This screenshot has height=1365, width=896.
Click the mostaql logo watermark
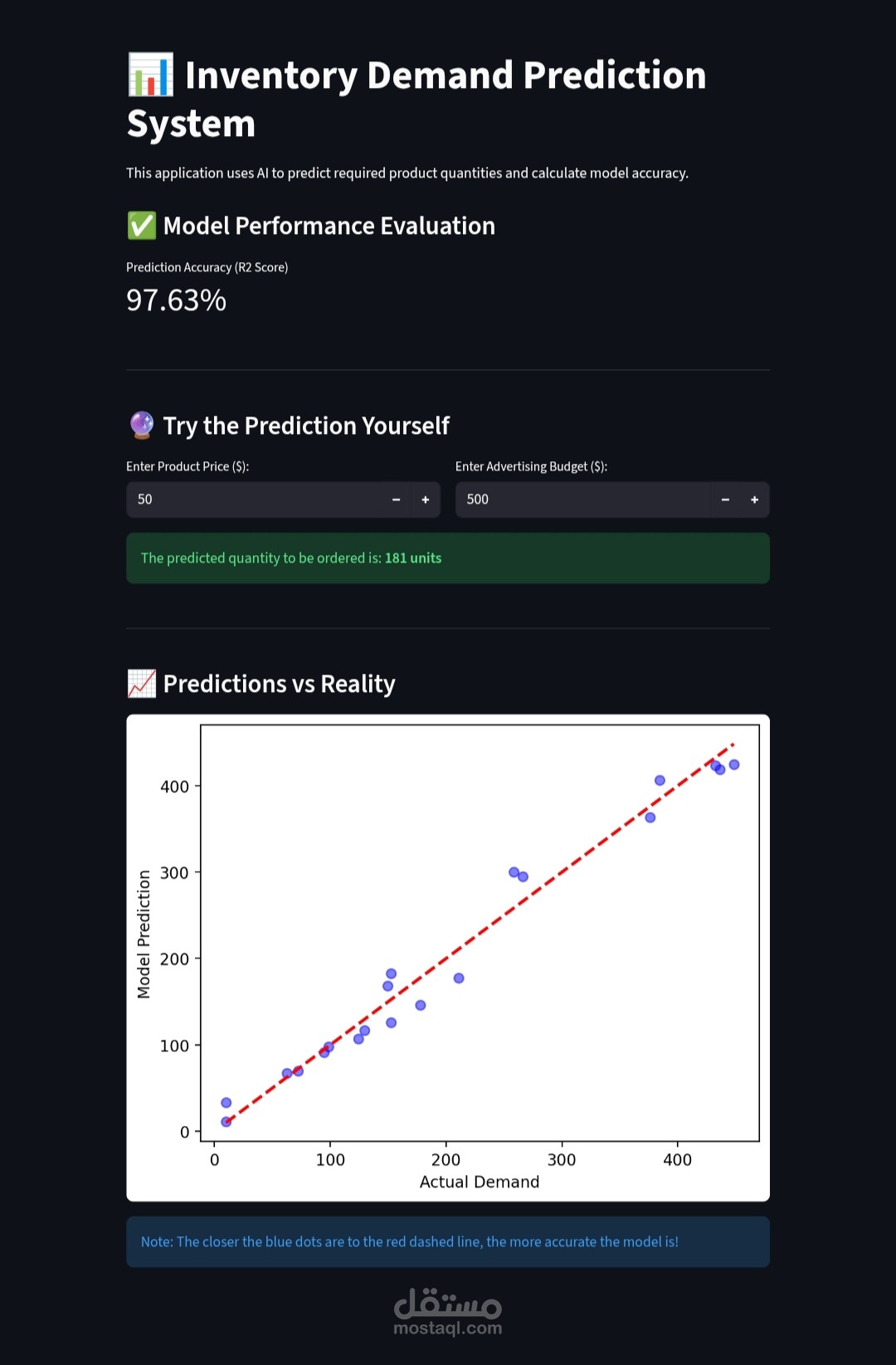(x=448, y=1303)
